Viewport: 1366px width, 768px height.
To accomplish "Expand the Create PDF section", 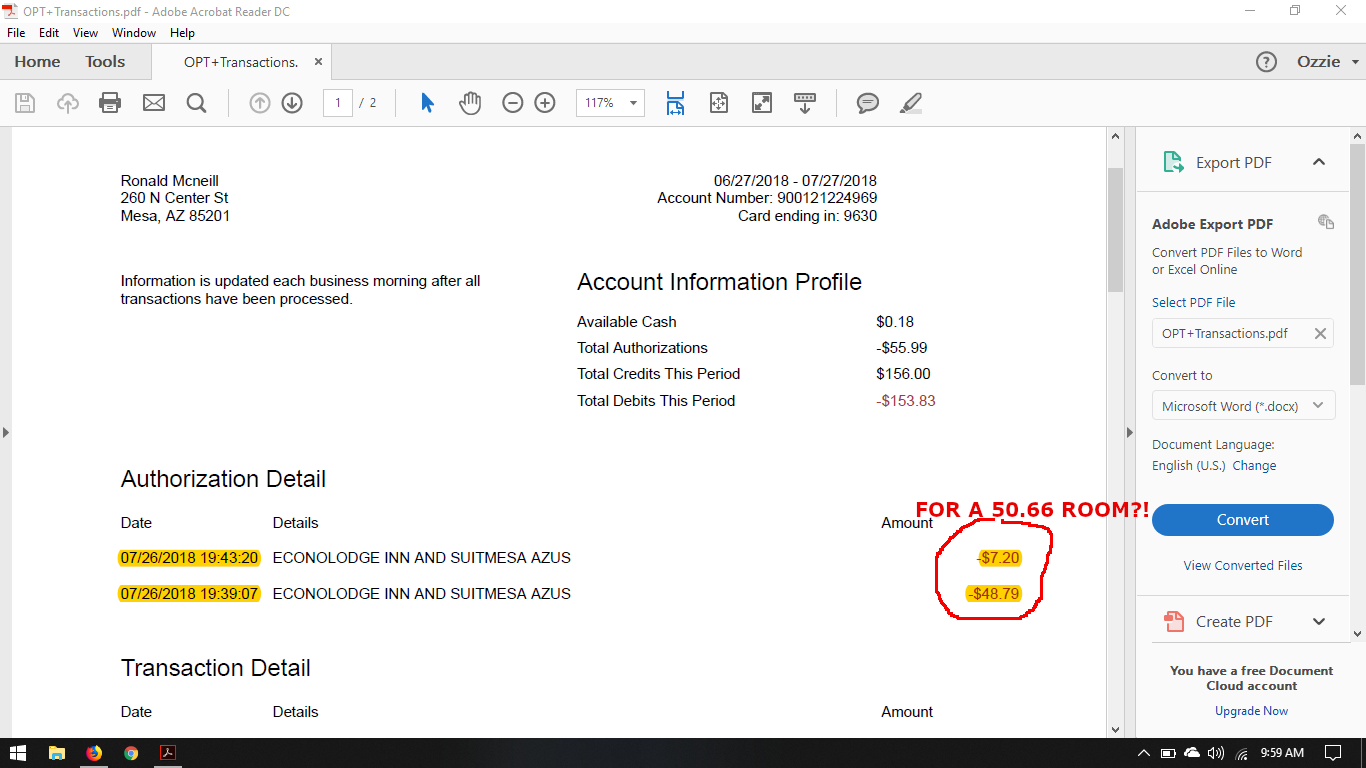I will point(1318,621).
